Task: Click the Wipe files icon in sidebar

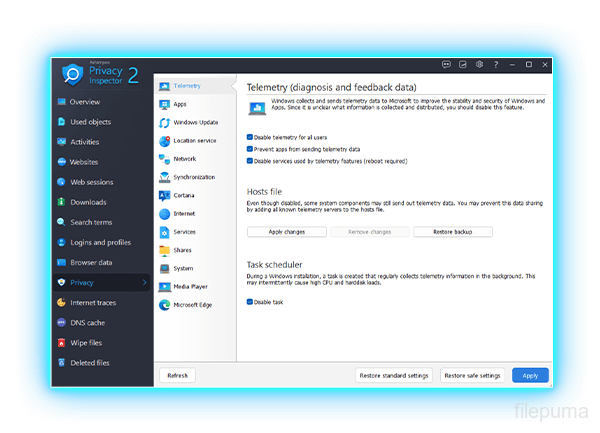Action: (x=61, y=342)
